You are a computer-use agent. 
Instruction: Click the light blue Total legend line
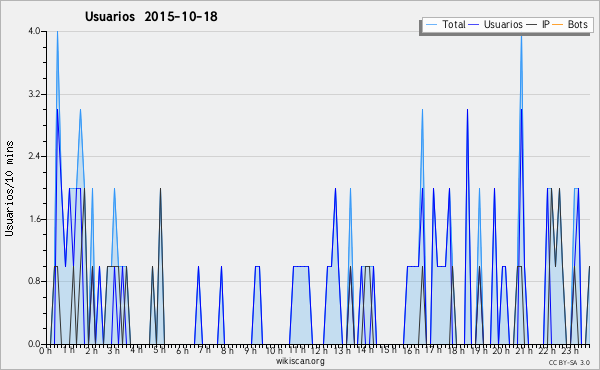(431, 25)
